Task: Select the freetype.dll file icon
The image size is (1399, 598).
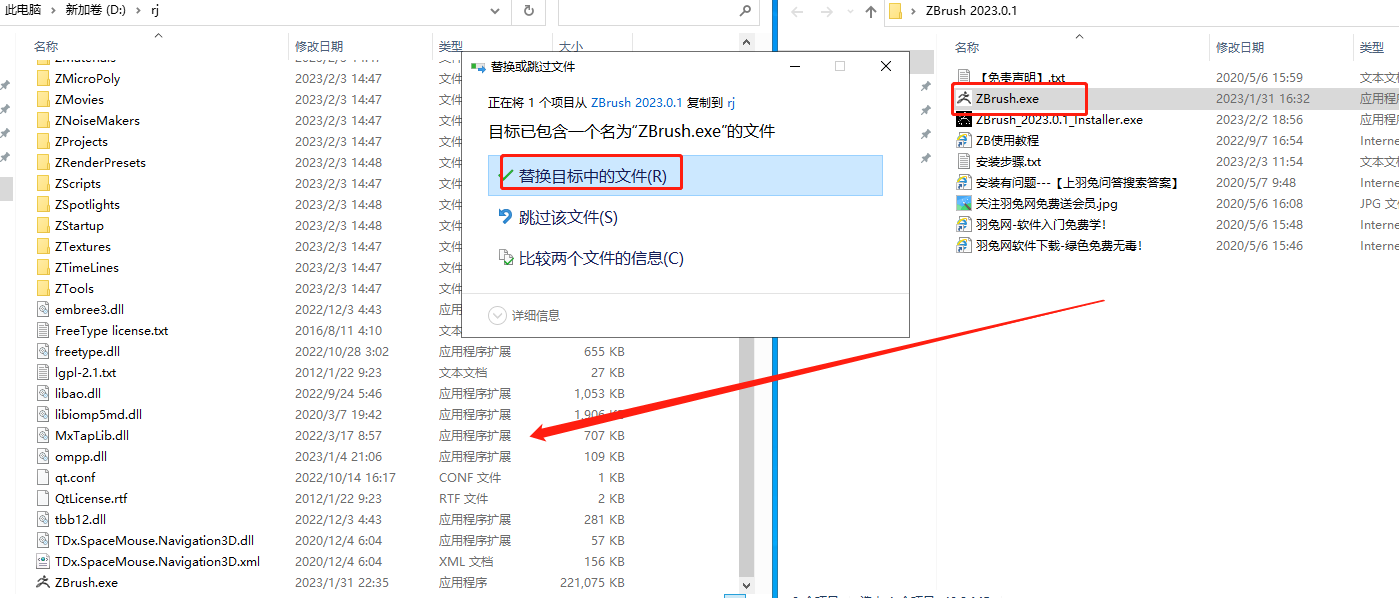Action: [43, 351]
